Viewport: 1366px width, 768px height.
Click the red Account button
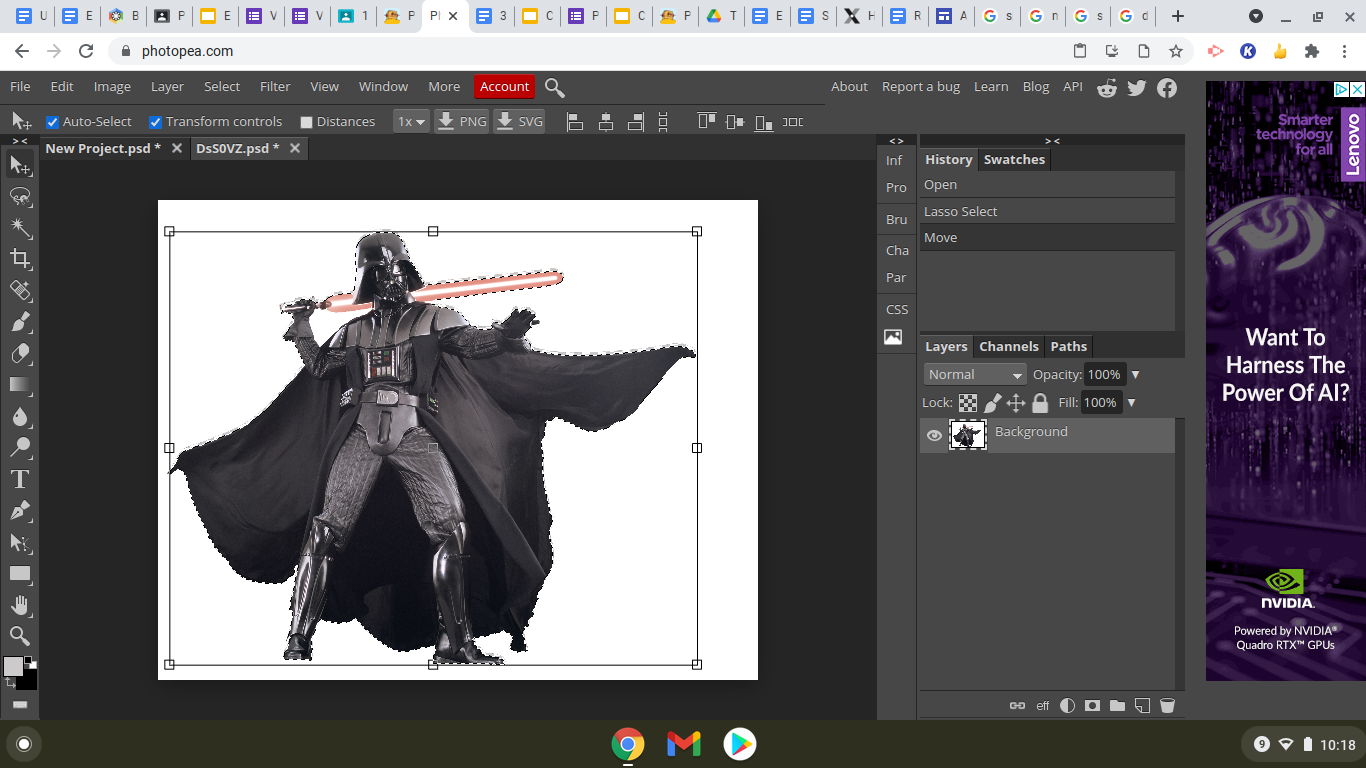point(504,87)
